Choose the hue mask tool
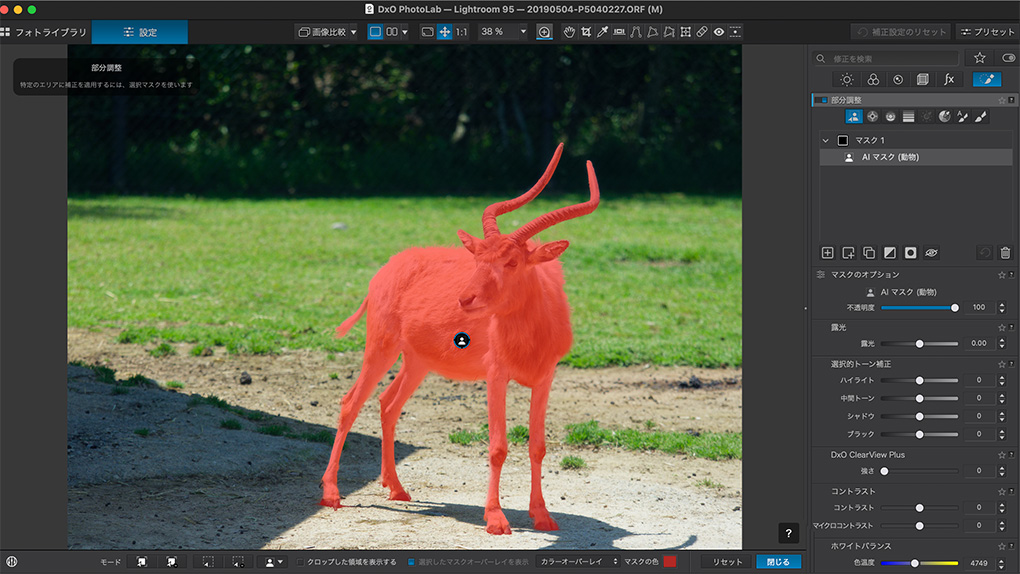This screenshot has height=574, width=1020. click(945, 116)
